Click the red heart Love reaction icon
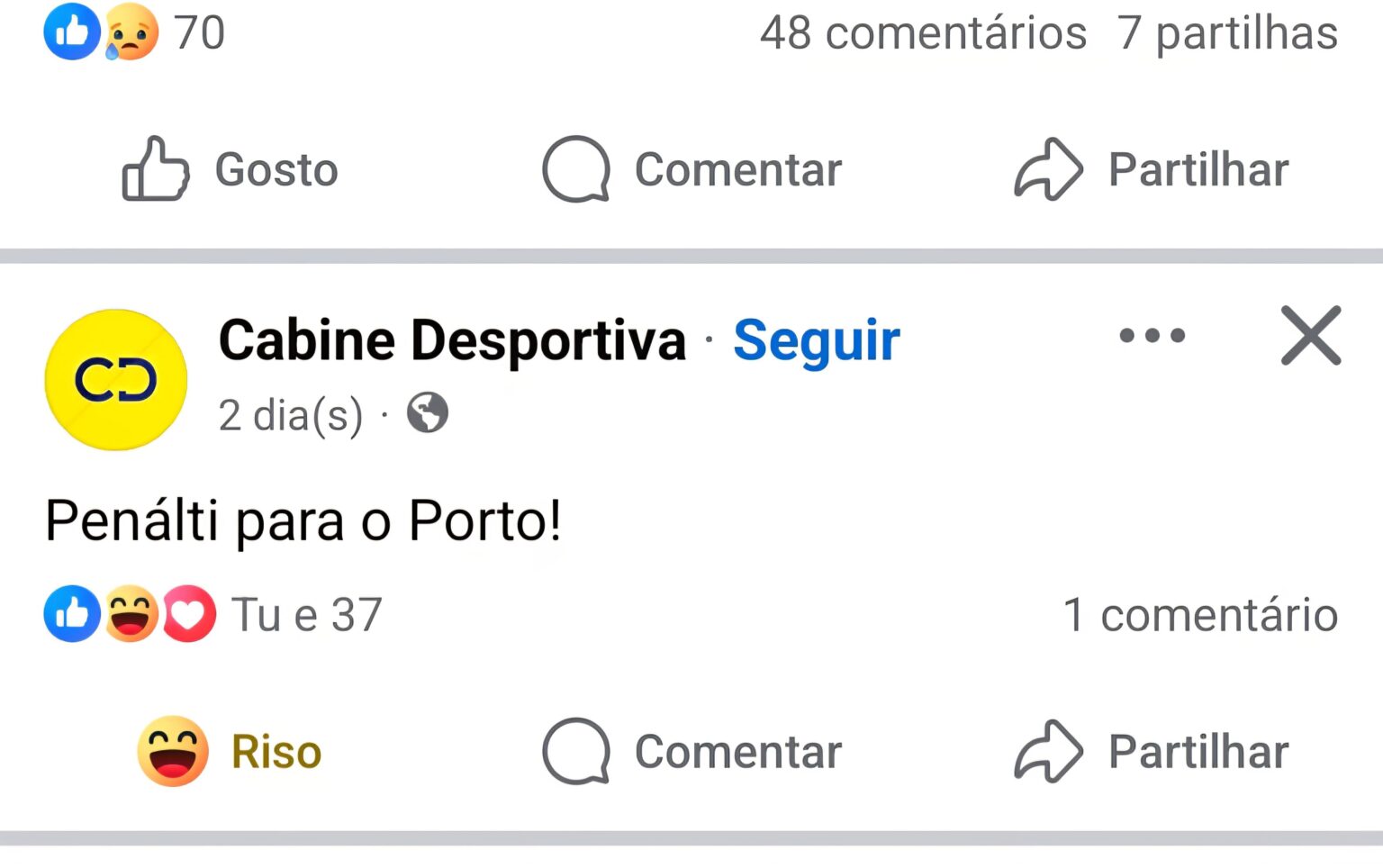1383x868 pixels. click(x=188, y=613)
